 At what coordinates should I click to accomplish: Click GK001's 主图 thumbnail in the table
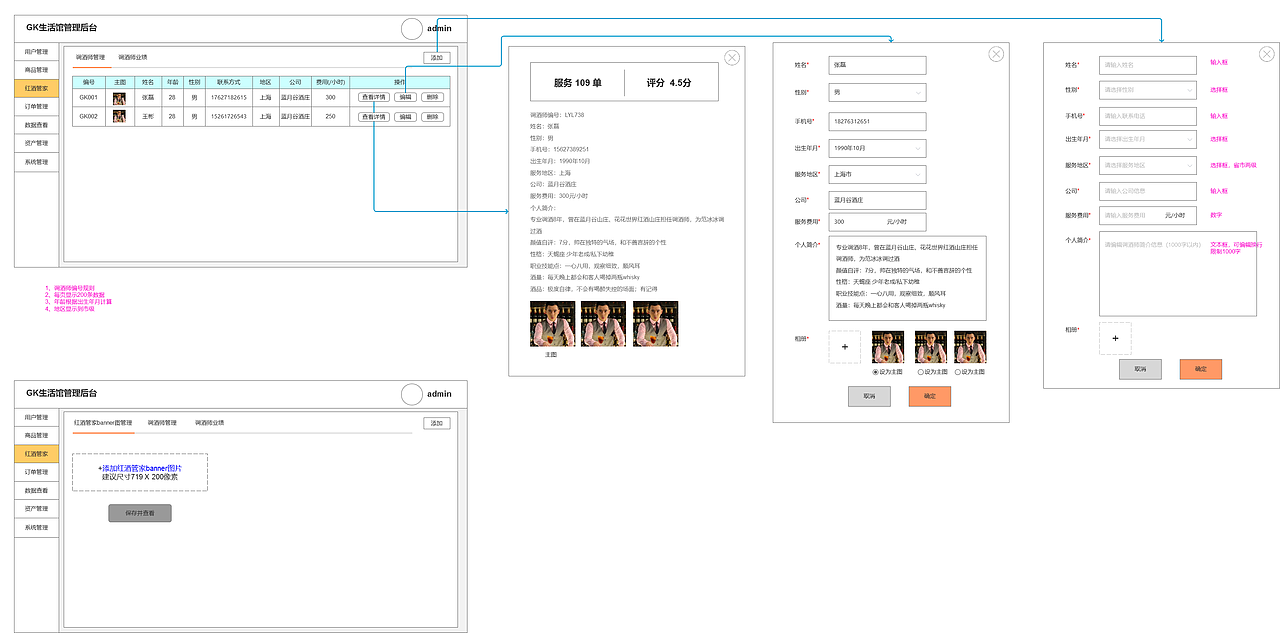[x=118, y=99]
